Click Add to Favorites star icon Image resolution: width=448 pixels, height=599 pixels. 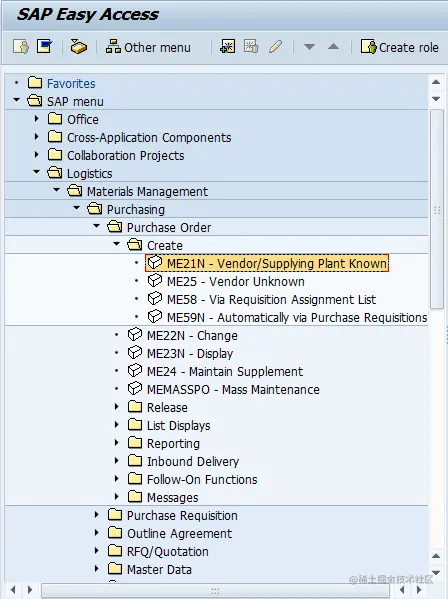(x=228, y=47)
